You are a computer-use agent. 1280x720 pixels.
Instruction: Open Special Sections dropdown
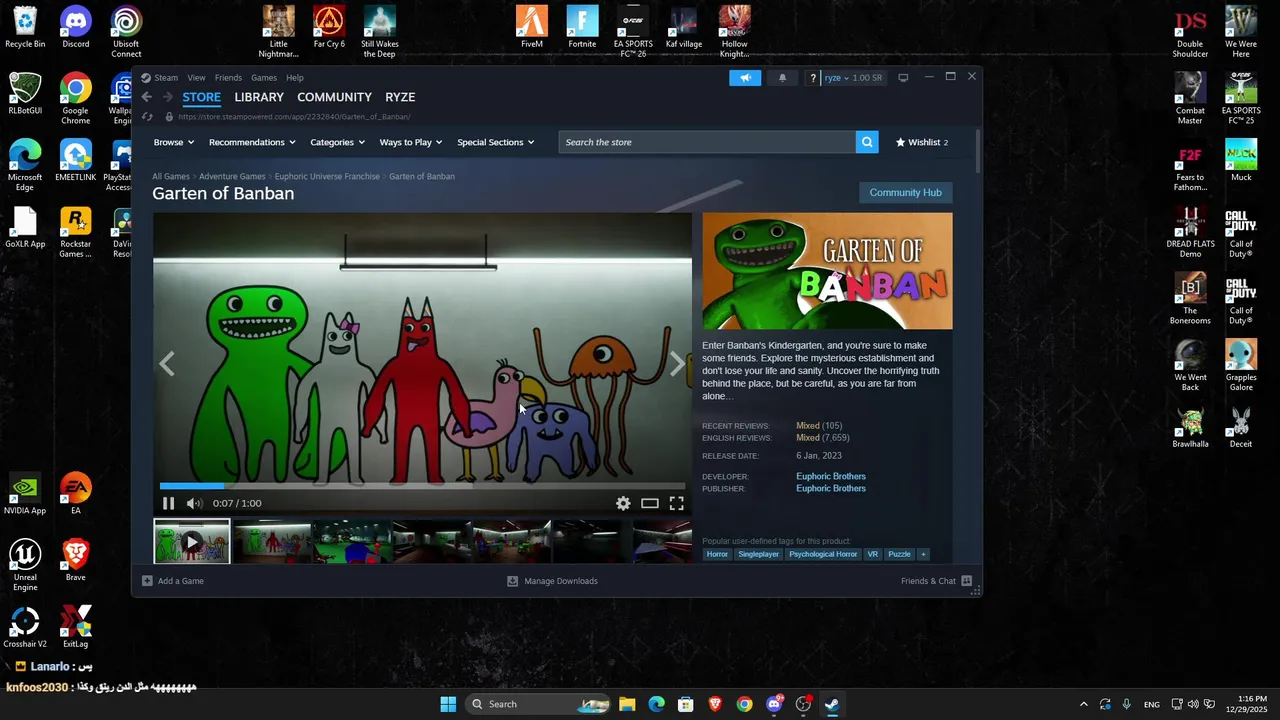(495, 142)
